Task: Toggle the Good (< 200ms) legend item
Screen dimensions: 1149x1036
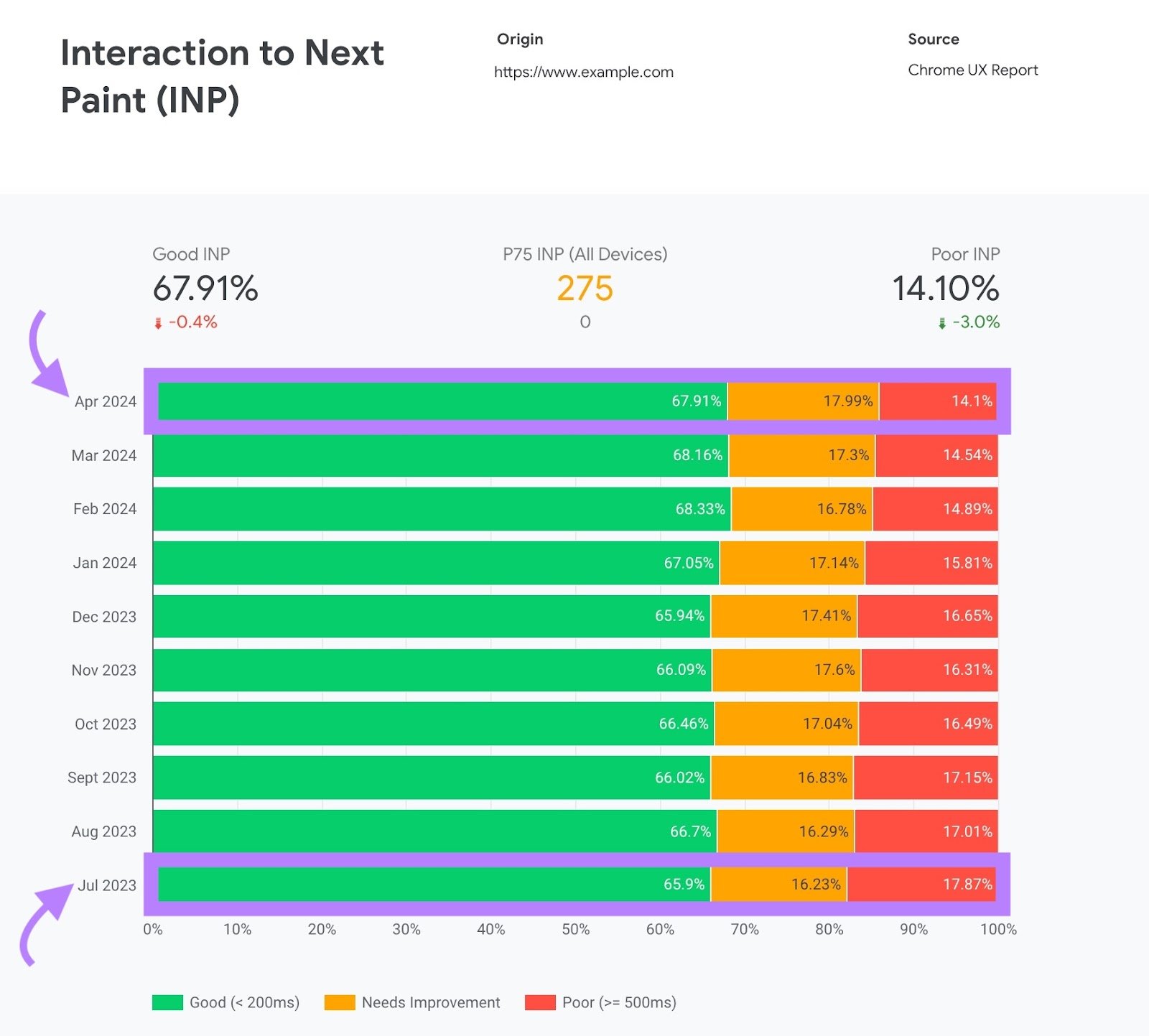Action: tap(244, 1002)
